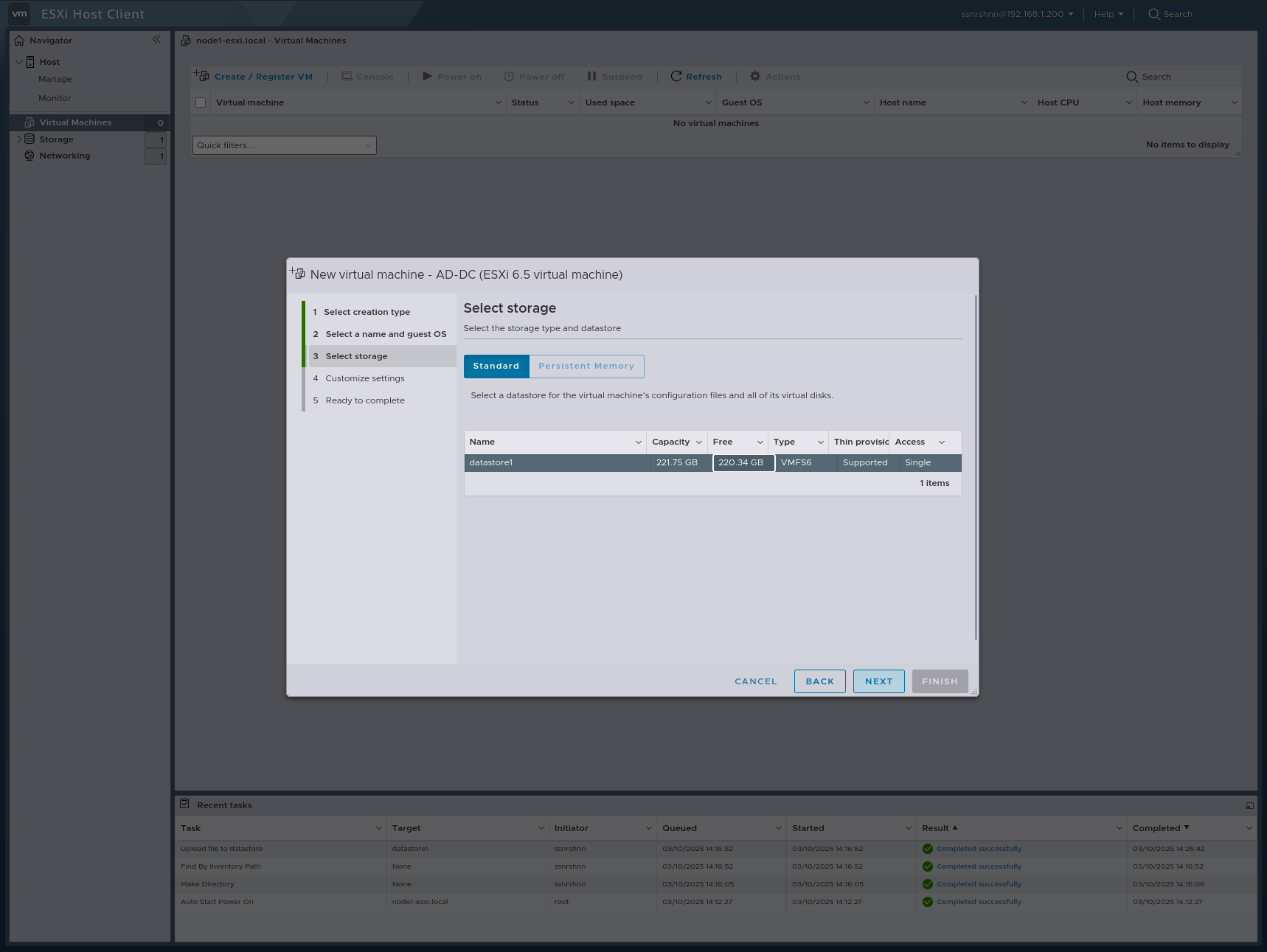Toggle the select-all virtual machines checkbox
This screenshot has width=1267, height=952.
[x=200, y=102]
